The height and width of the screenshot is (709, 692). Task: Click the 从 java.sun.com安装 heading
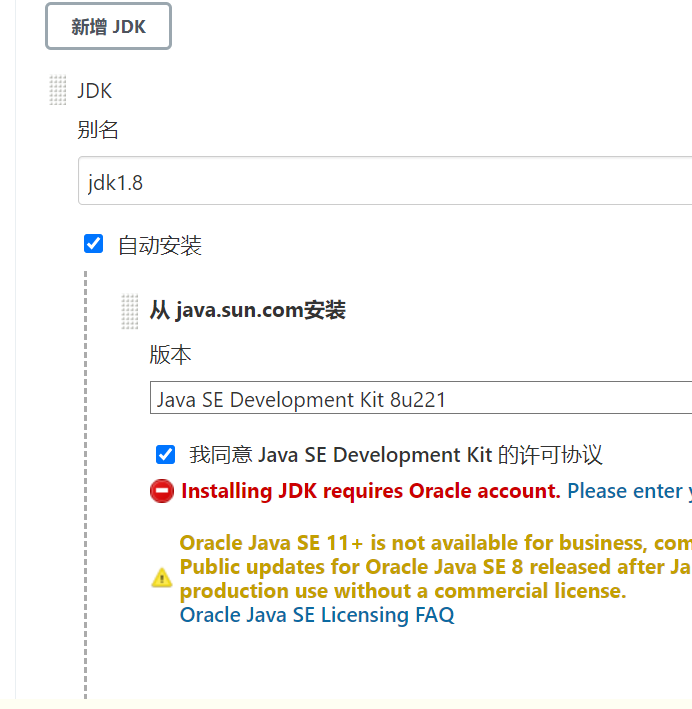[x=248, y=311]
